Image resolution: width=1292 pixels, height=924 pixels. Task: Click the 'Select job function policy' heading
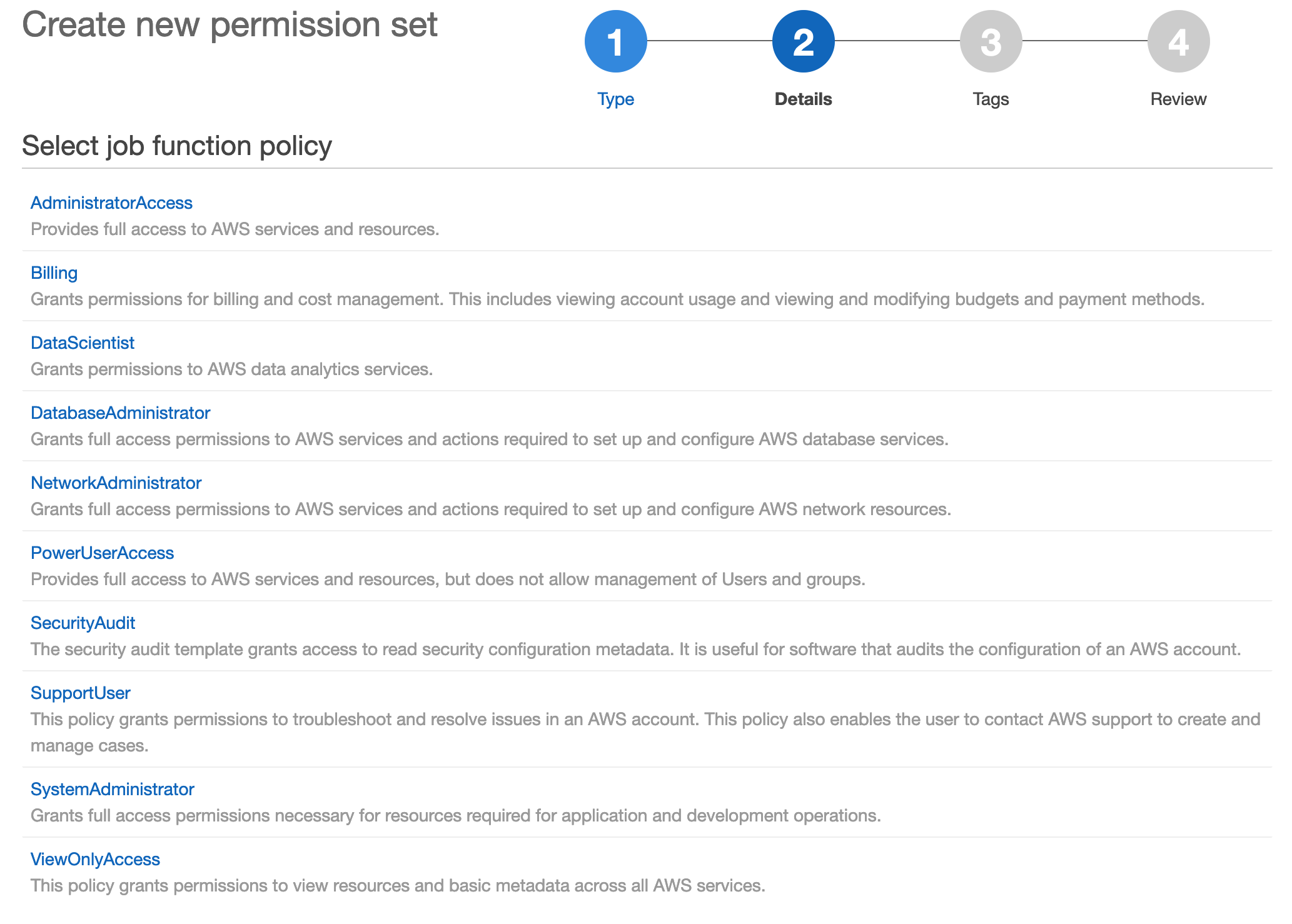click(x=177, y=146)
